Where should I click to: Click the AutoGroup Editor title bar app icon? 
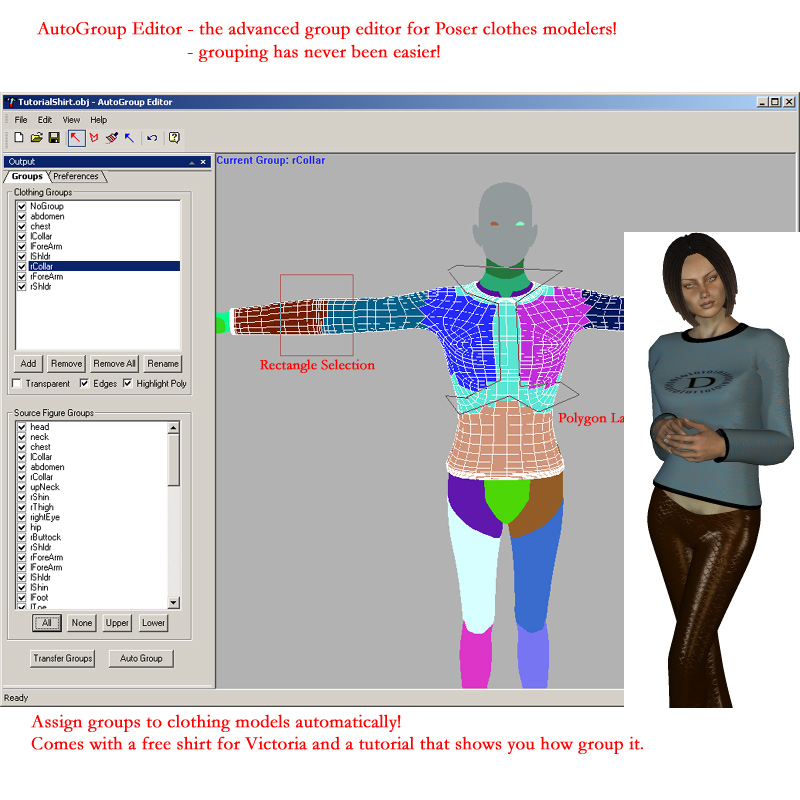tap(11, 102)
